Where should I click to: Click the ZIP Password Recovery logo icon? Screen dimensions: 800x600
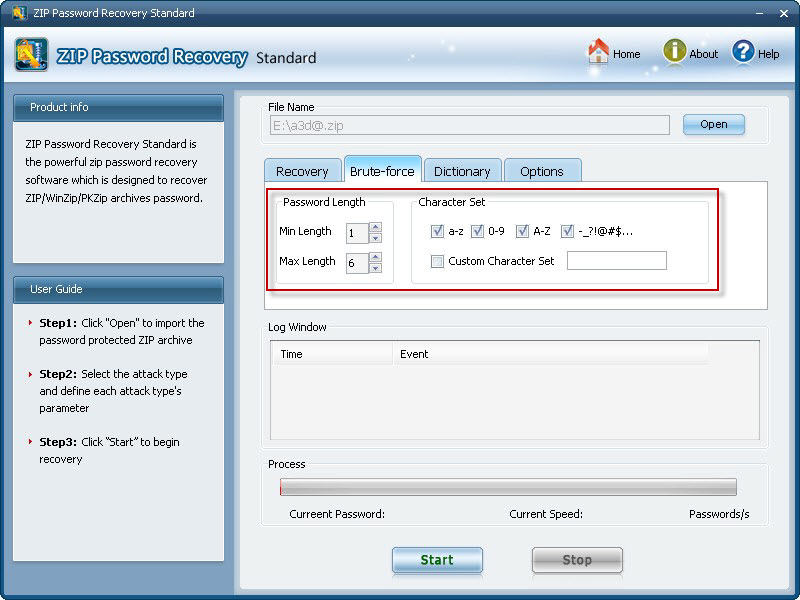[x=32, y=55]
